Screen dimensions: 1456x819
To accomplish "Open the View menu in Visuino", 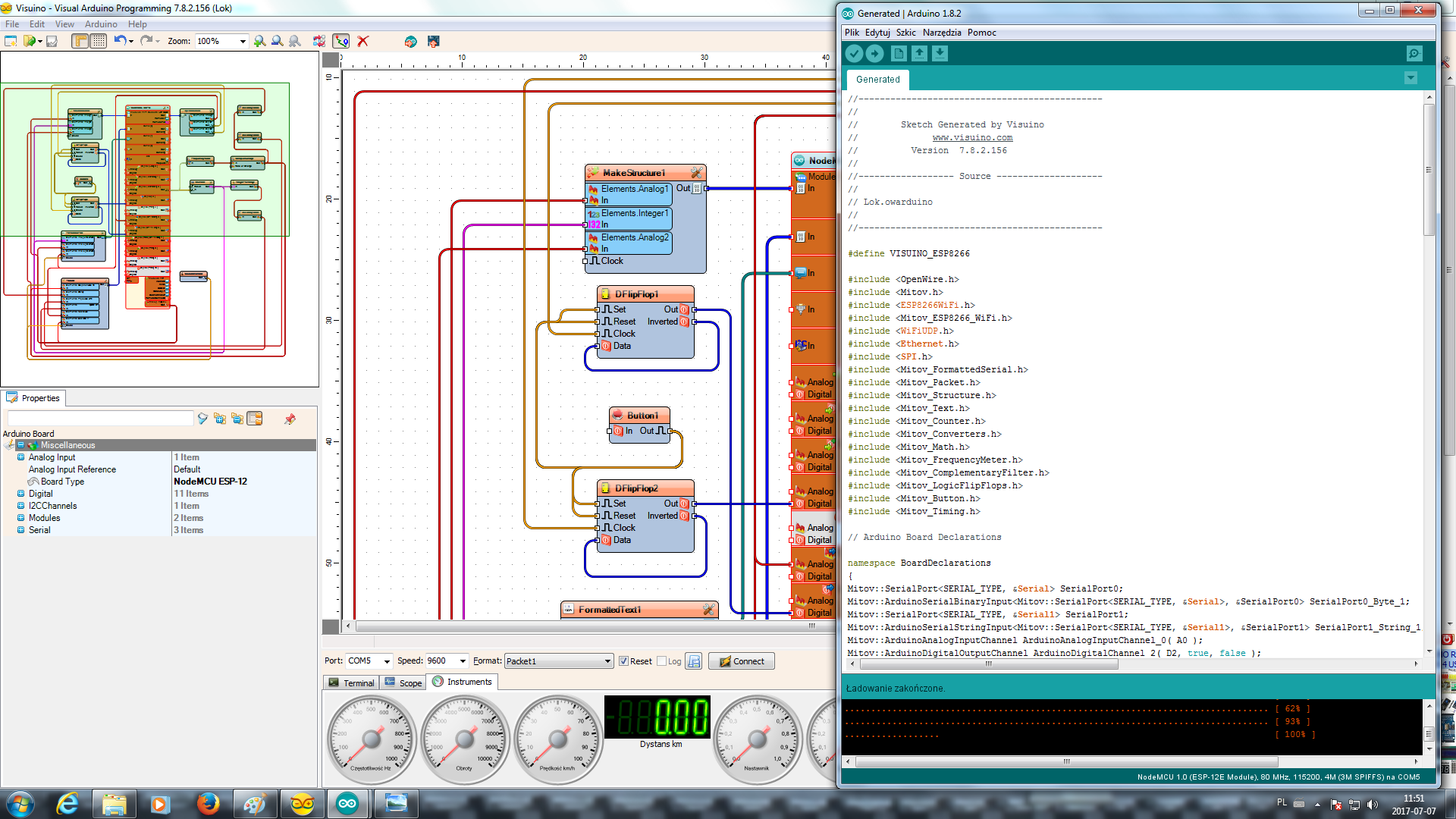I will tap(64, 24).
